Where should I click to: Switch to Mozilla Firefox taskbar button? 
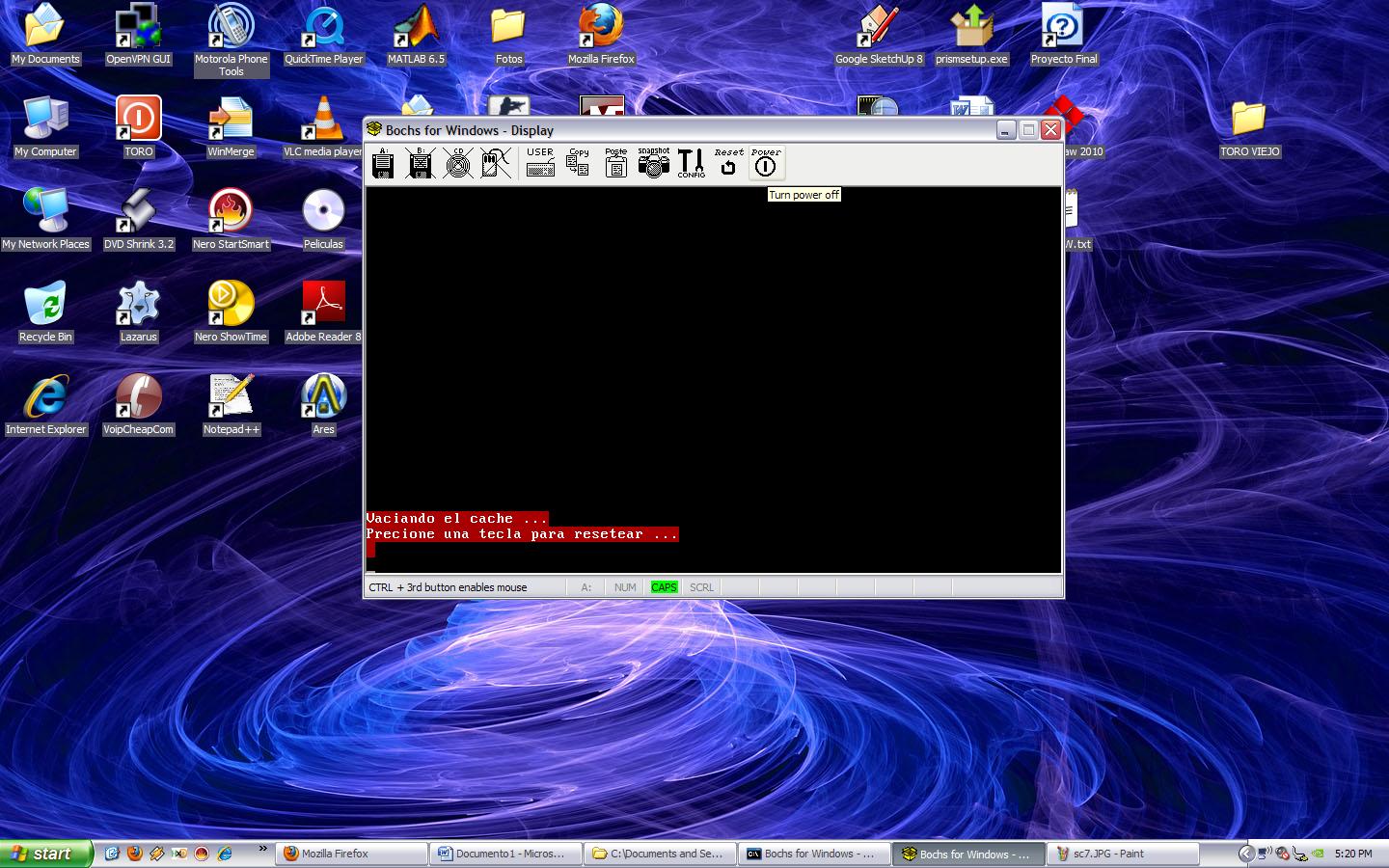click(352, 854)
